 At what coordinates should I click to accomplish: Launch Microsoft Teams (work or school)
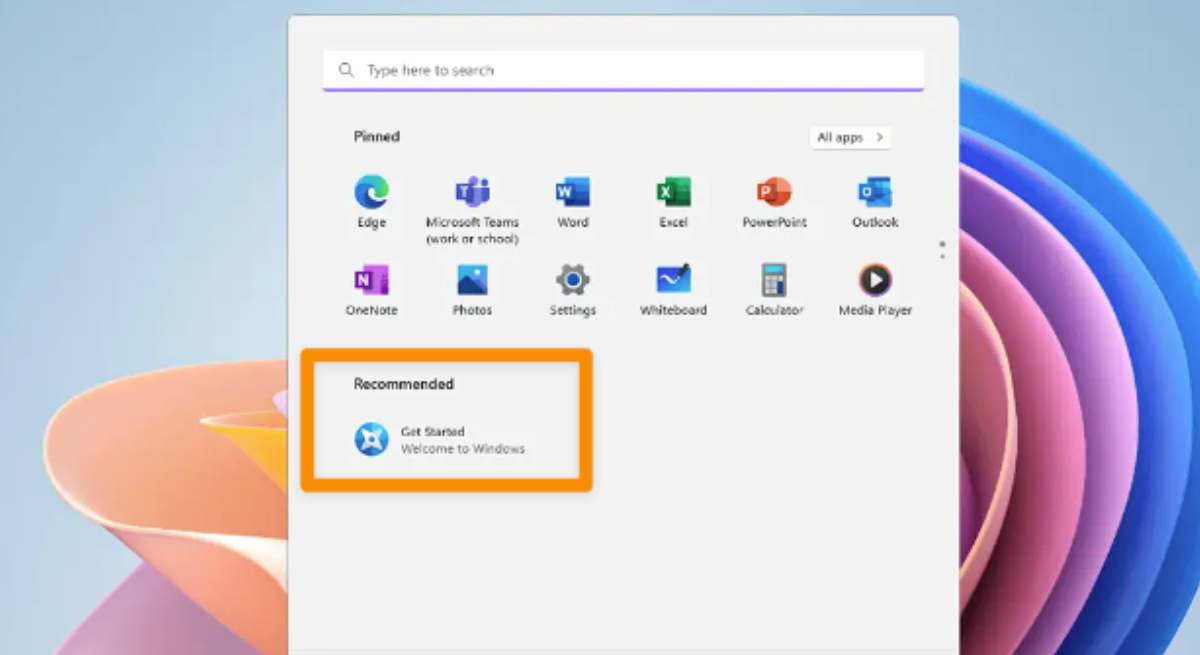(472, 192)
